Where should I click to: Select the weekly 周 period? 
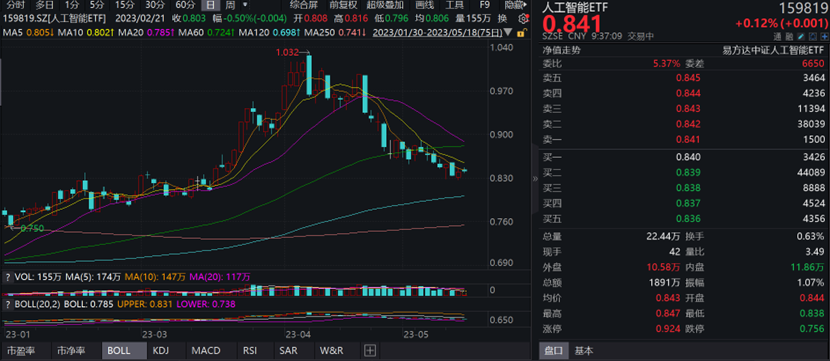tap(230, 5)
